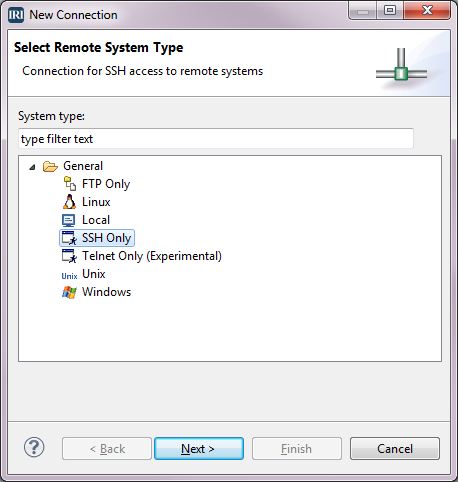Click the Windows flag icon
The width and height of the screenshot is (458, 482).
click(x=69, y=292)
